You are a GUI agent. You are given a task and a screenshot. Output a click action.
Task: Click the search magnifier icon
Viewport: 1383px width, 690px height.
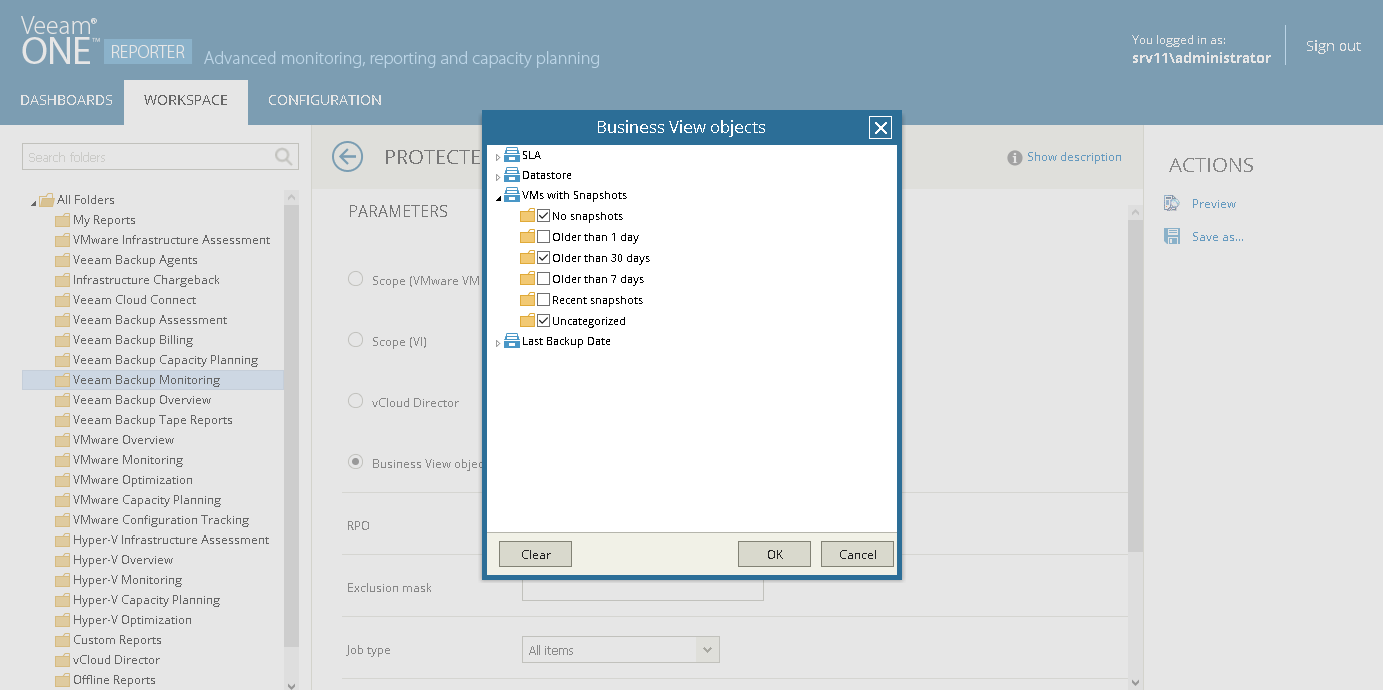(284, 157)
